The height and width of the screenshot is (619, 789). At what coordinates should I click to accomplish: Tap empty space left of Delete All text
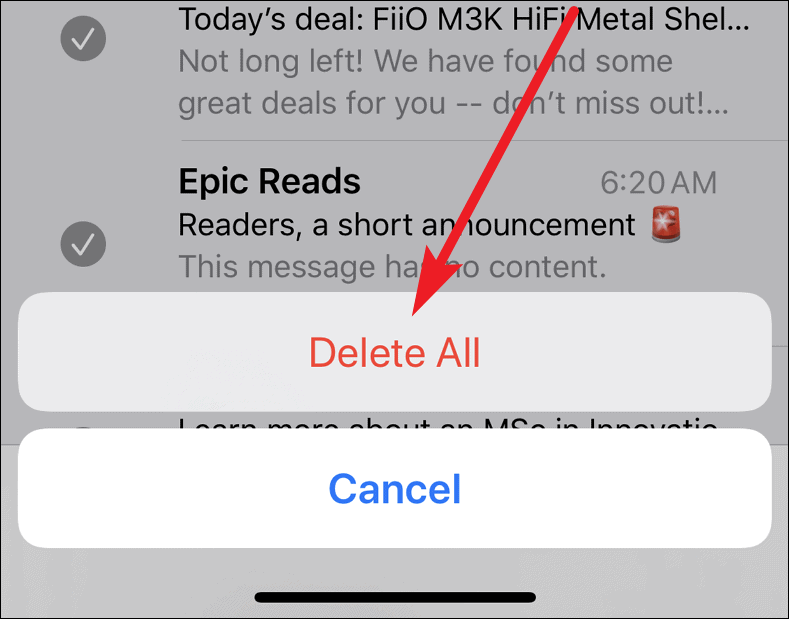coord(161,352)
